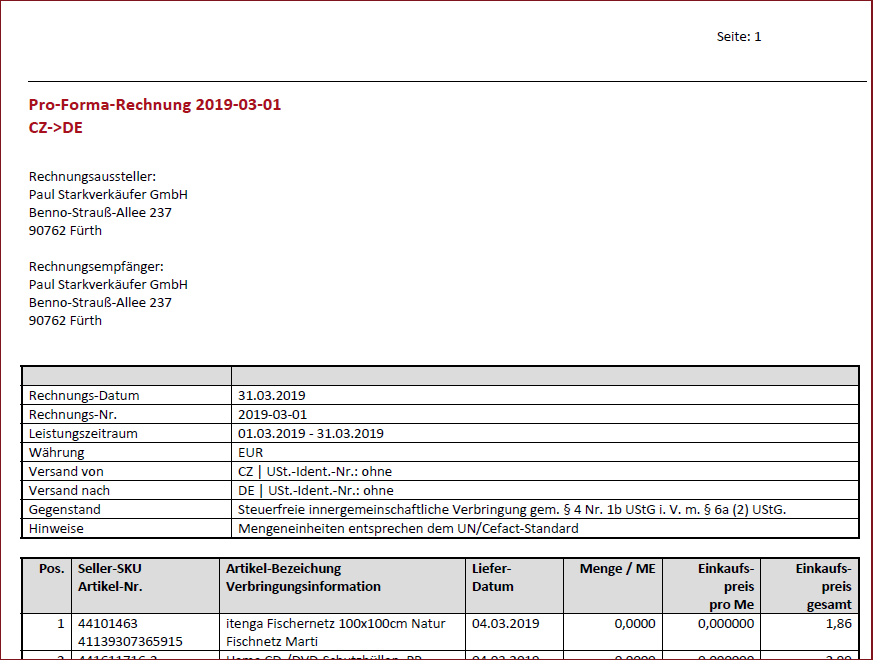
Task: Click the Pro-Forma-Rechnung 2019-03-01 title
Action: click(x=154, y=105)
